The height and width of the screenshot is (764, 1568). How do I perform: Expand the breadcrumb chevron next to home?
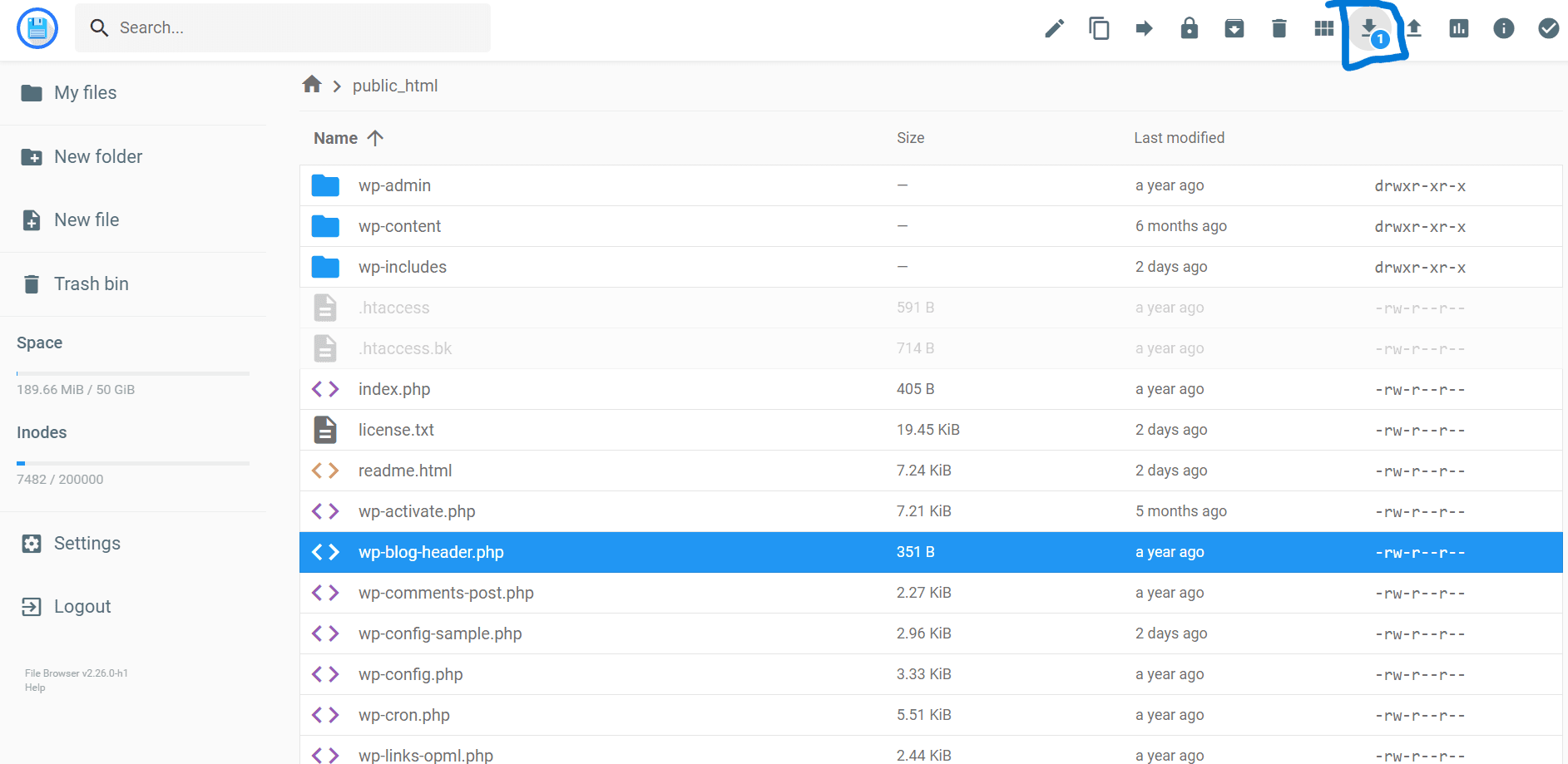click(x=336, y=86)
